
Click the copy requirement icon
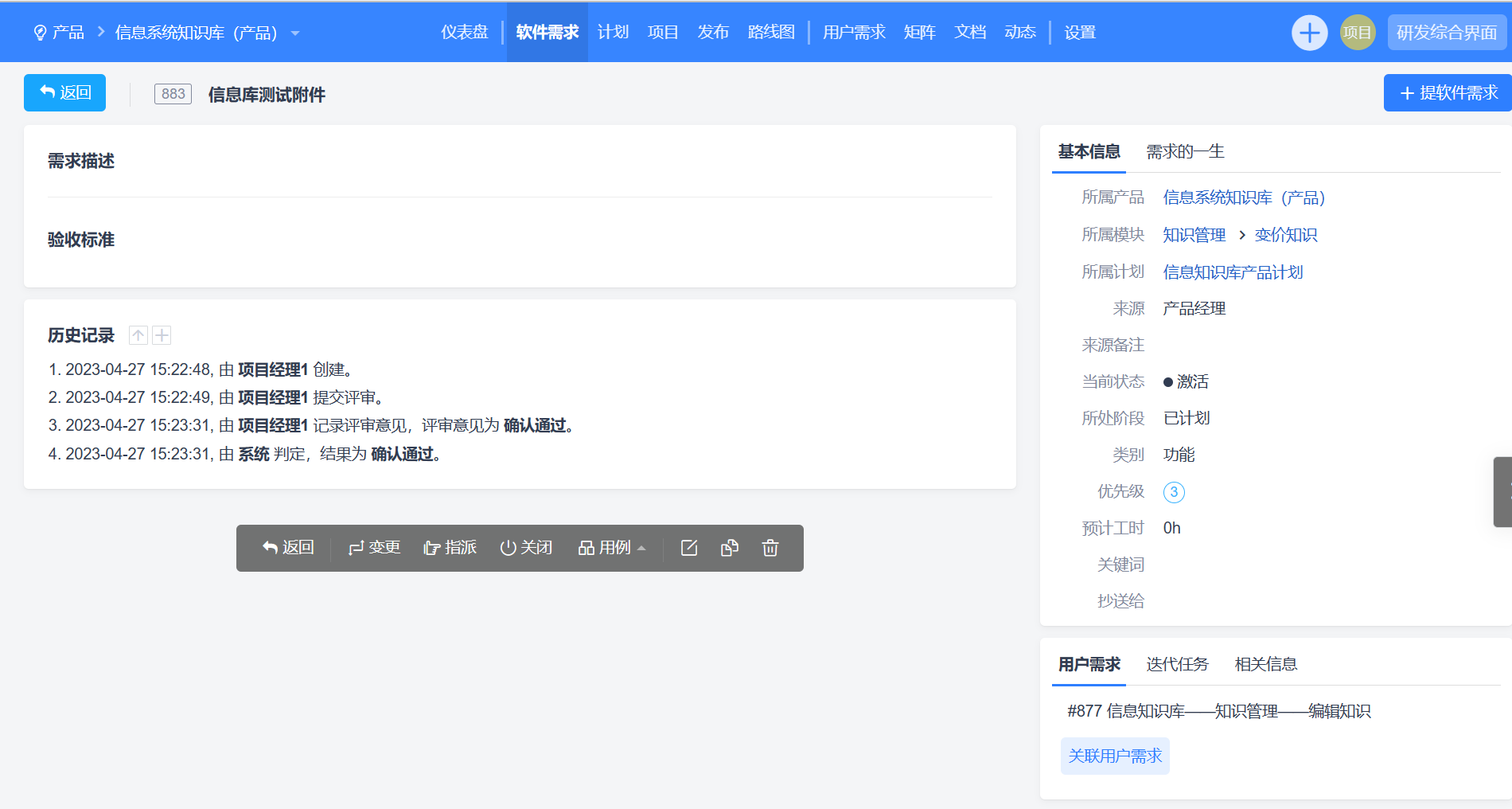729,548
